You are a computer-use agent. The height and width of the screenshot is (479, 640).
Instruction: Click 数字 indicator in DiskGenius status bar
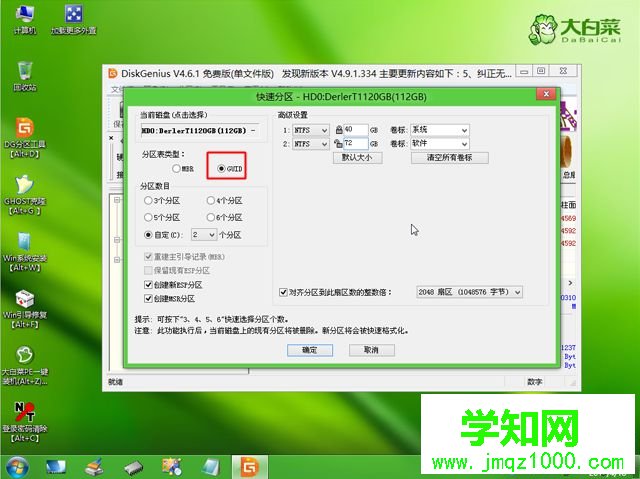tap(534, 382)
